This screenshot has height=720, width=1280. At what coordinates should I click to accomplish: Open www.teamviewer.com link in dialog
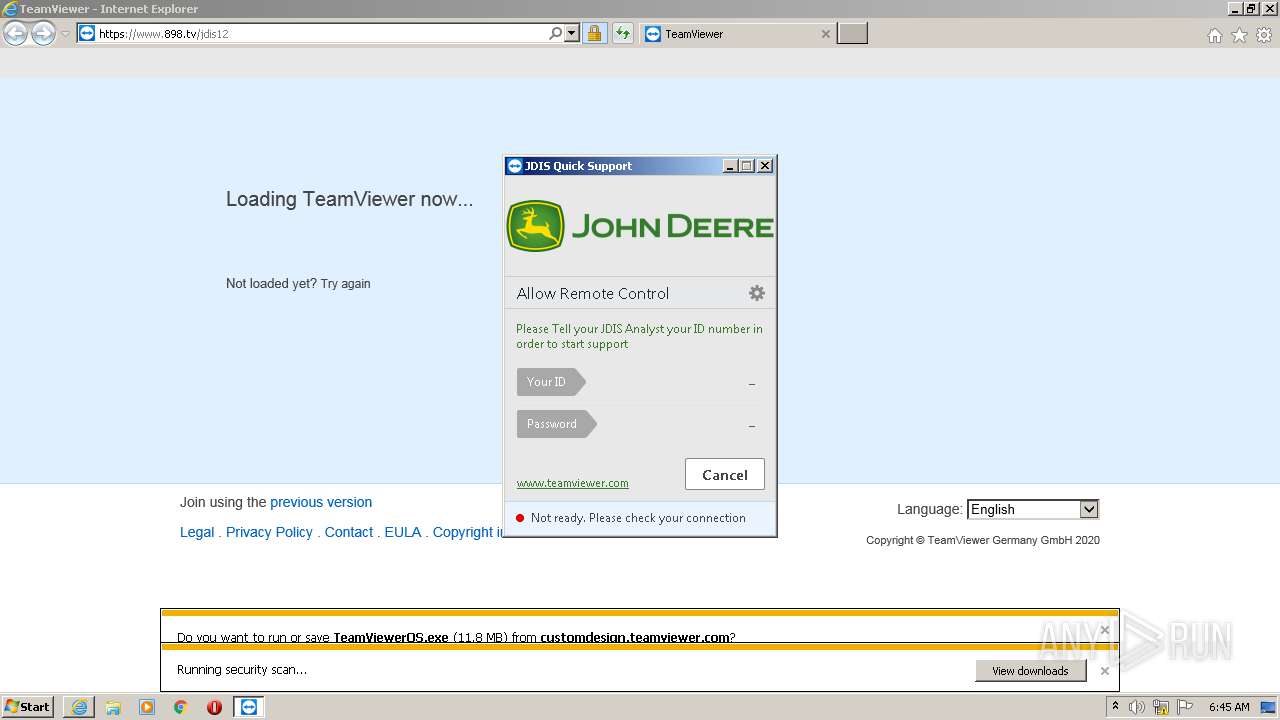pyautogui.click(x=573, y=483)
